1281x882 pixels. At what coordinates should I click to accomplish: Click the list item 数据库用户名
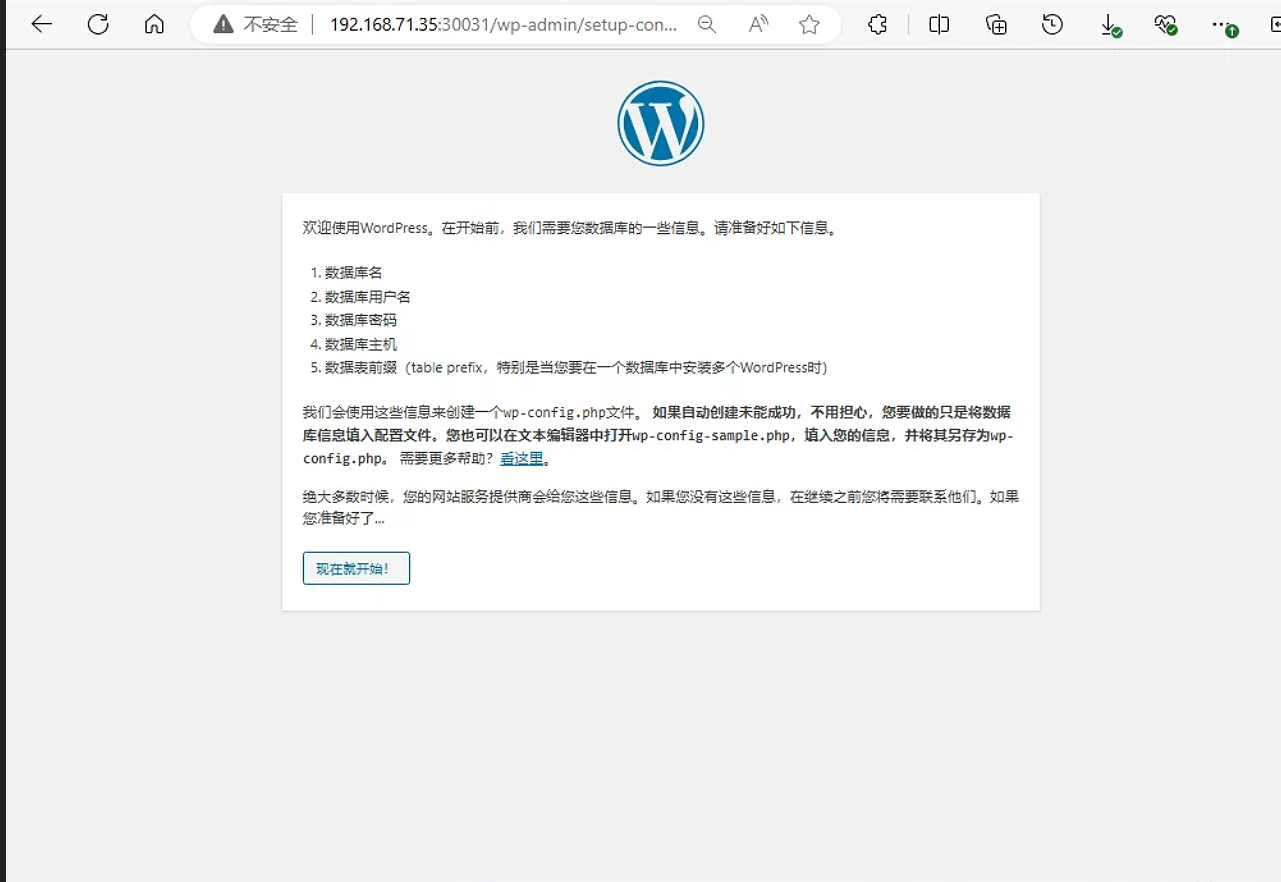point(367,296)
